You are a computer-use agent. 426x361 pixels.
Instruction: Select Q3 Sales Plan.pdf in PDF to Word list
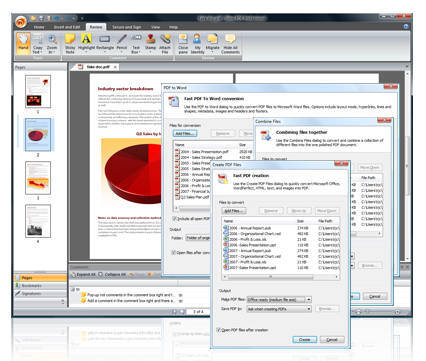[192, 197]
